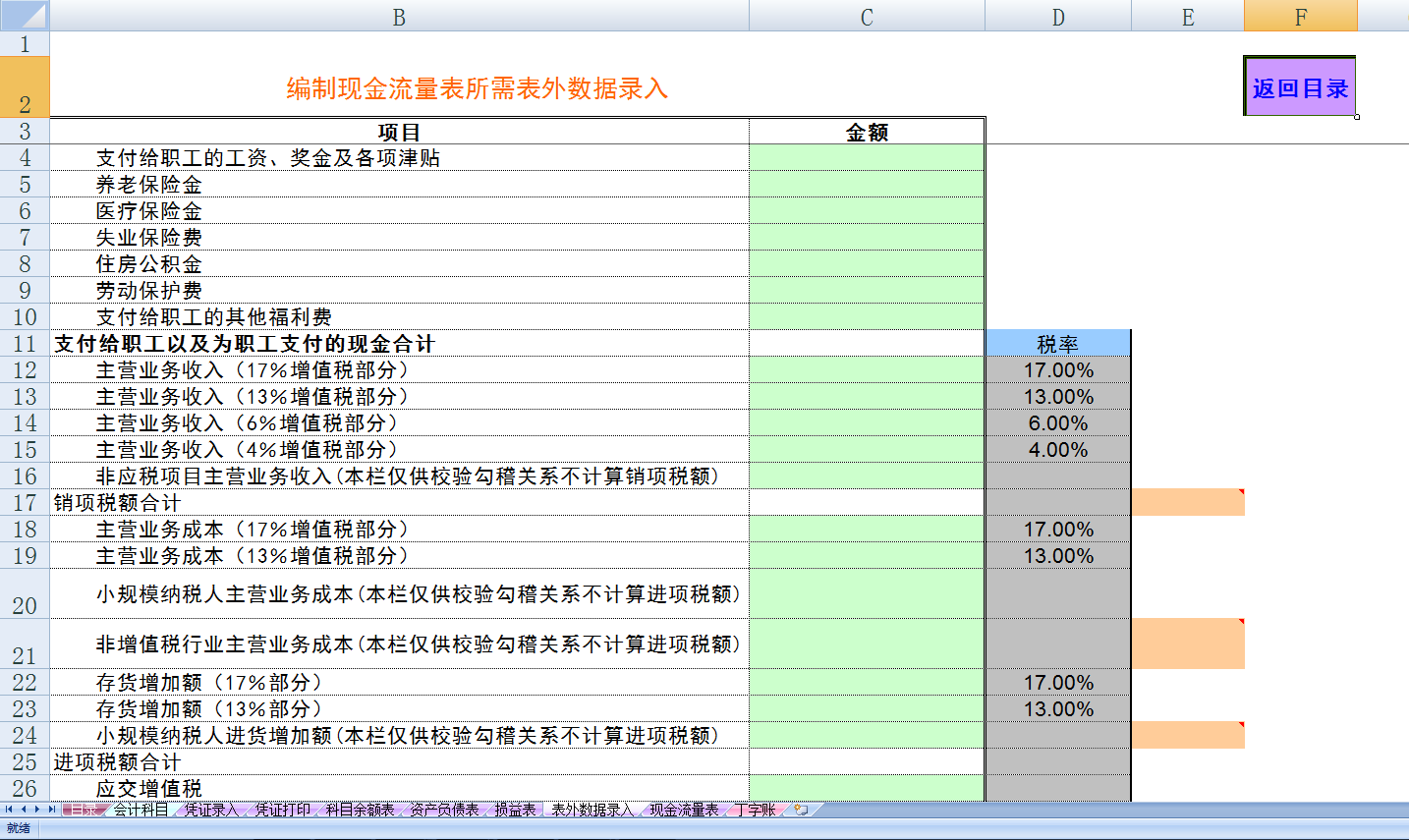Open the 目录 sheet tab
Viewport: 1409px width, 840px height.
pyautogui.click(x=84, y=810)
